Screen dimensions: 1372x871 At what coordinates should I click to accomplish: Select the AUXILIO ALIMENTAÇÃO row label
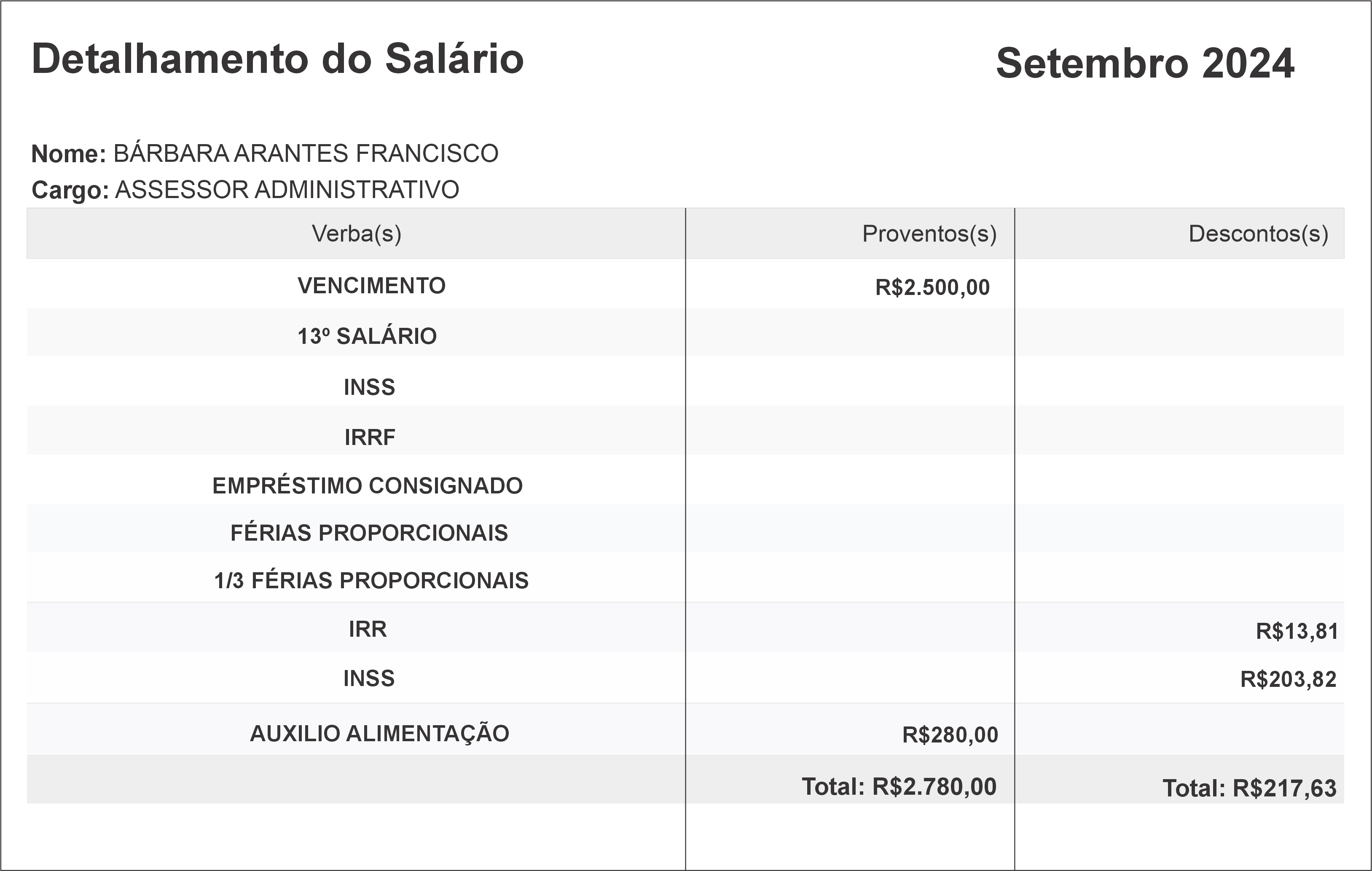379,733
